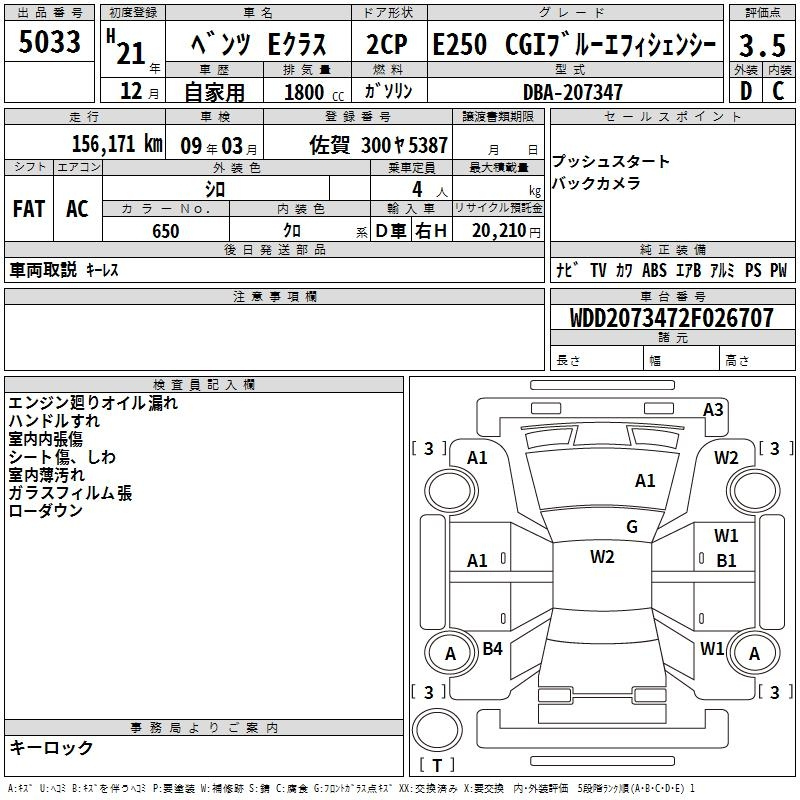Image resolution: width=800 pixels, height=800 pixels.
Task: Select the chassis number WDD2073472F026707
Action: 672,318
